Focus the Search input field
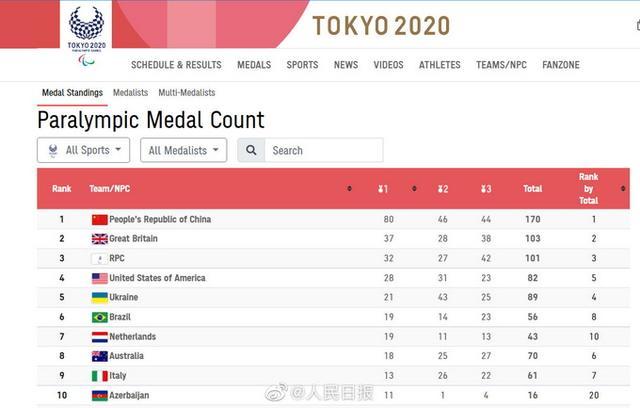 324,150
